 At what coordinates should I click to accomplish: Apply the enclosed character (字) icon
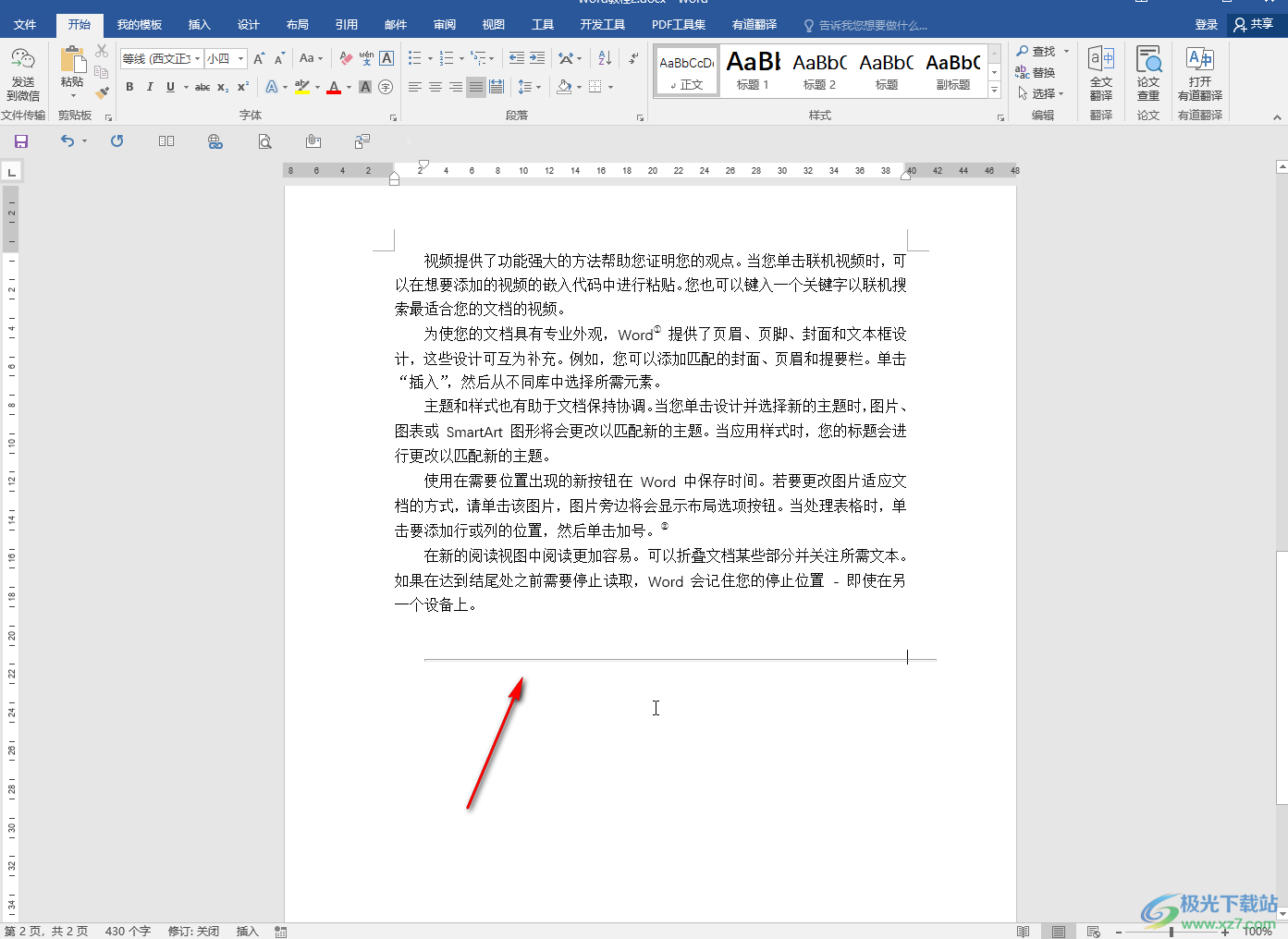pyautogui.click(x=386, y=87)
